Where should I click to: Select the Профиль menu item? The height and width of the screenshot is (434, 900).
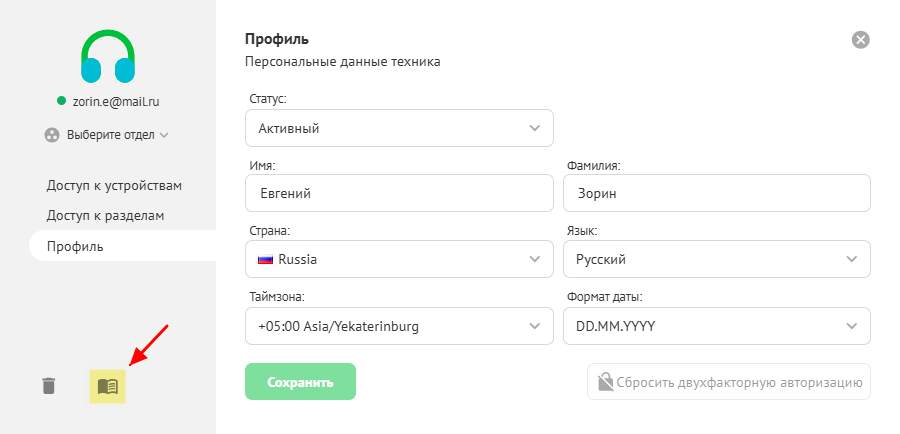(75, 246)
